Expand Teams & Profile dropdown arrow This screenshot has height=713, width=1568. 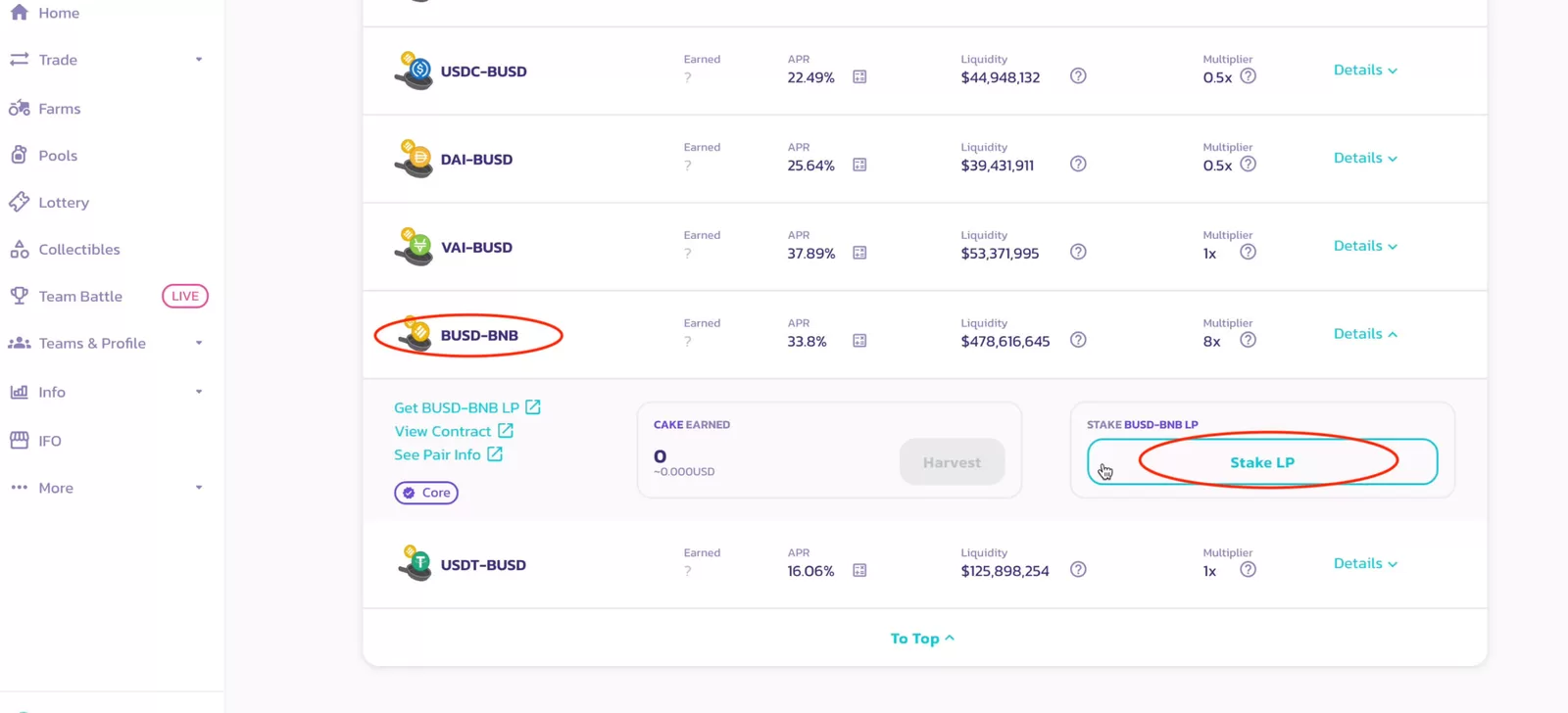point(199,343)
